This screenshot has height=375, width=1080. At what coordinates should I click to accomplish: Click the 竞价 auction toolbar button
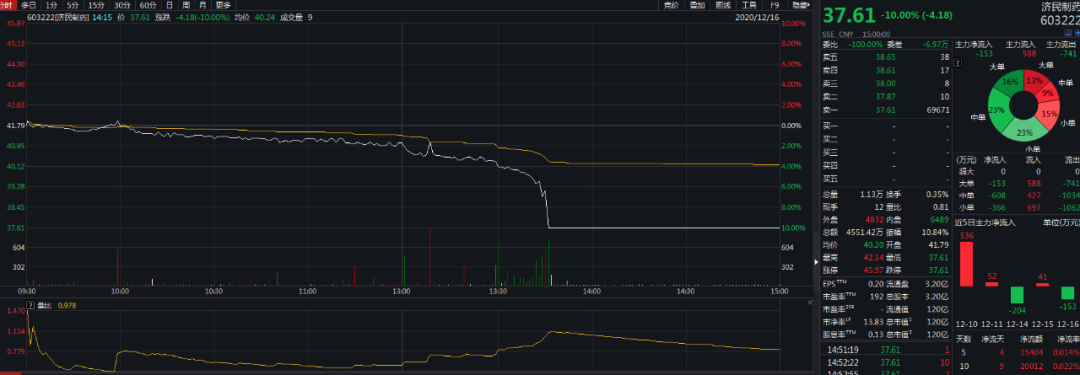pos(672,5)
